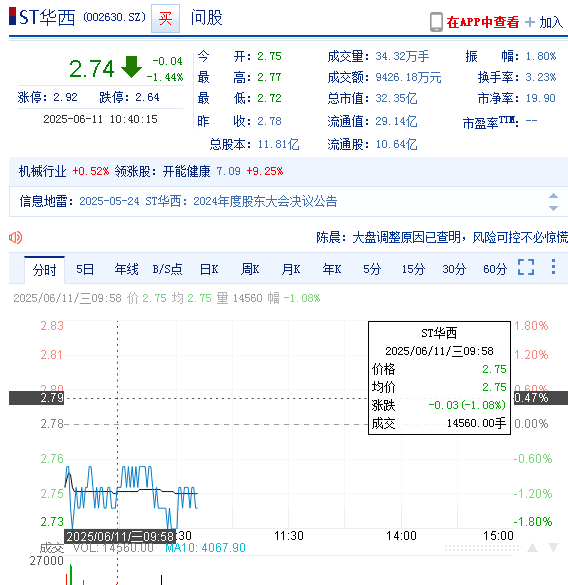Switch to the 年K tab
This screenshot has height=585, width=568.
(x=332, y=269)
